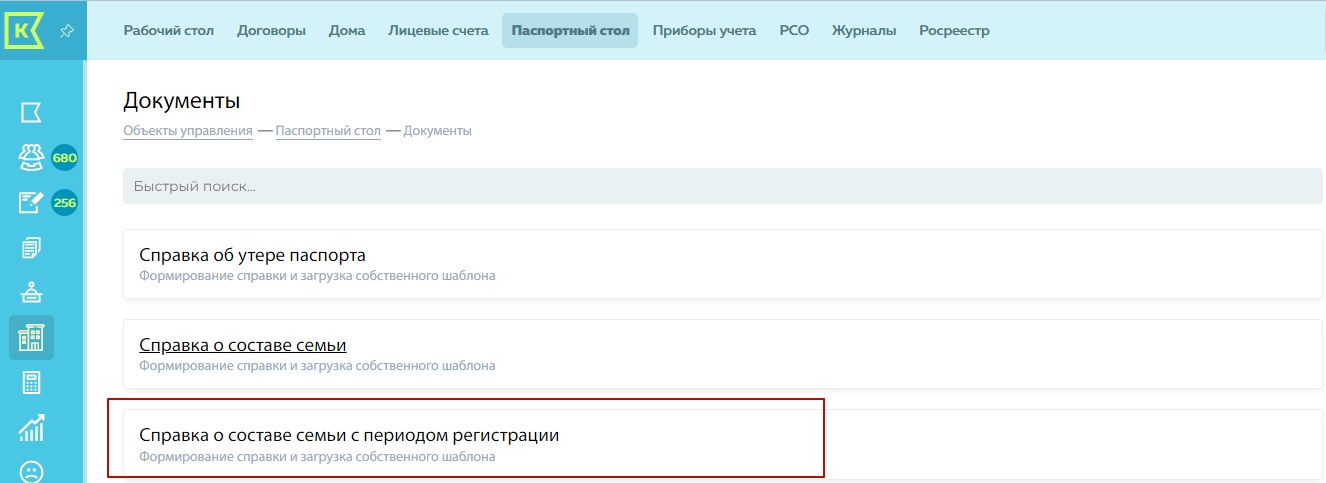Open Справка о составе семьи document

[242, 346]
